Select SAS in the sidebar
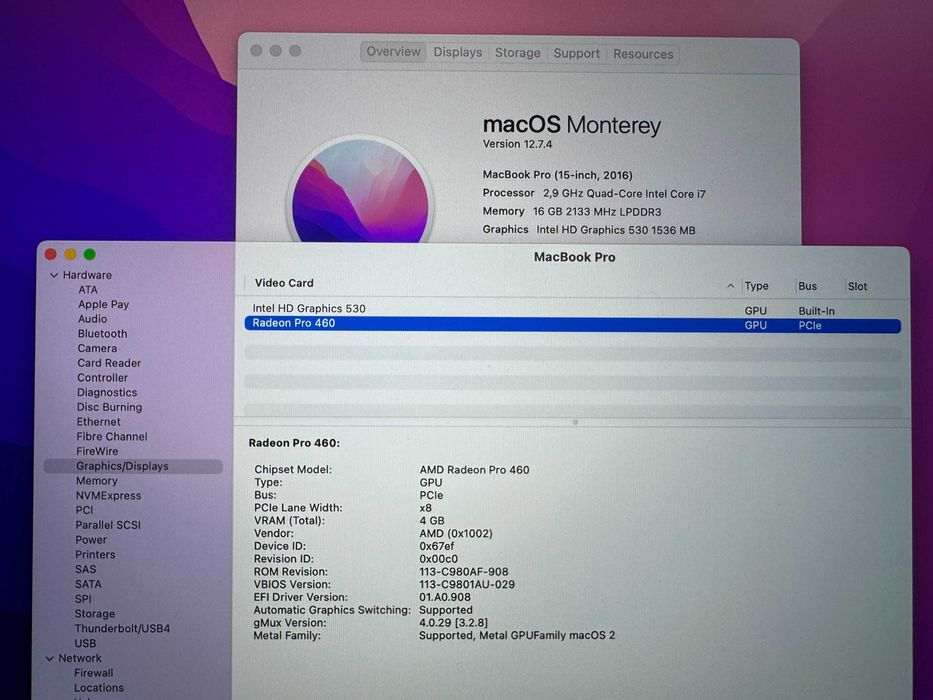Viewport: 933px width, 700px height. pyautogui.click(x=86, y=570)
